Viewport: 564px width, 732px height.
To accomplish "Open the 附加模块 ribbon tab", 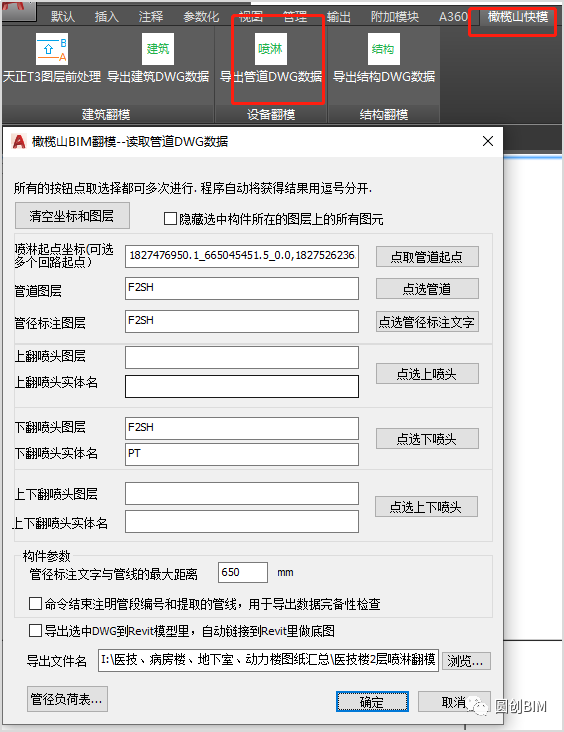I will pyautogui.click(x=395, y=17).
